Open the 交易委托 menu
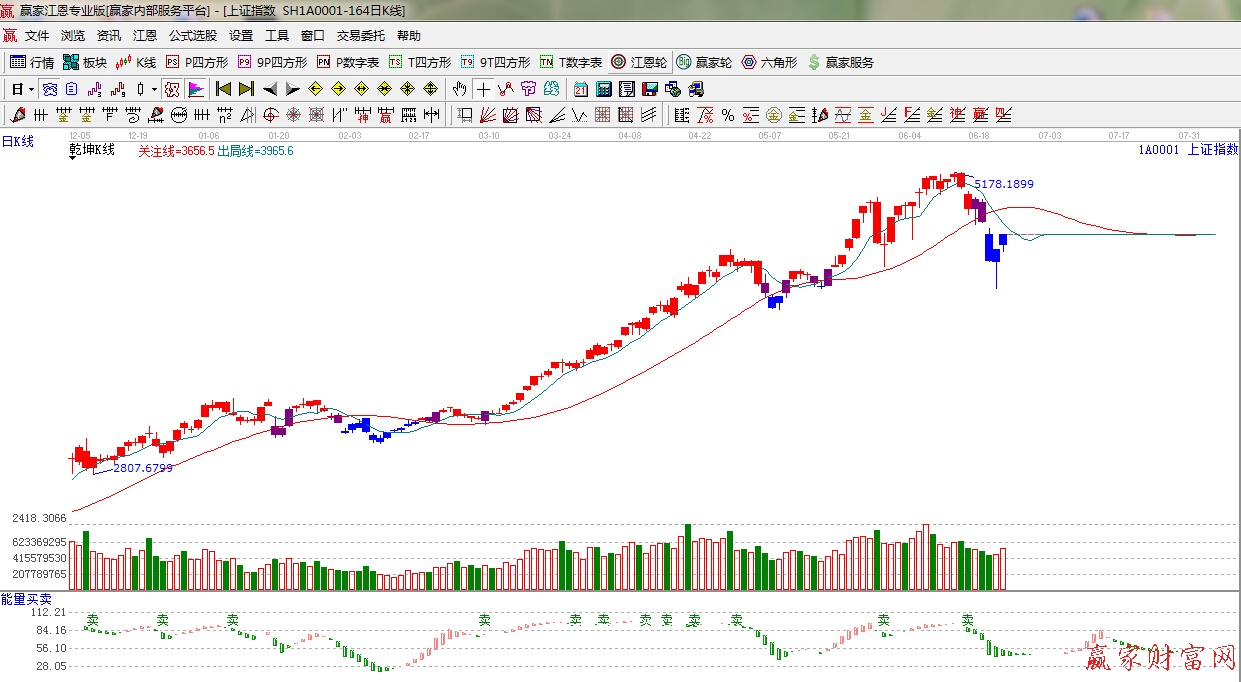This screenshot has height=682, width=1241. coord(360,36)
